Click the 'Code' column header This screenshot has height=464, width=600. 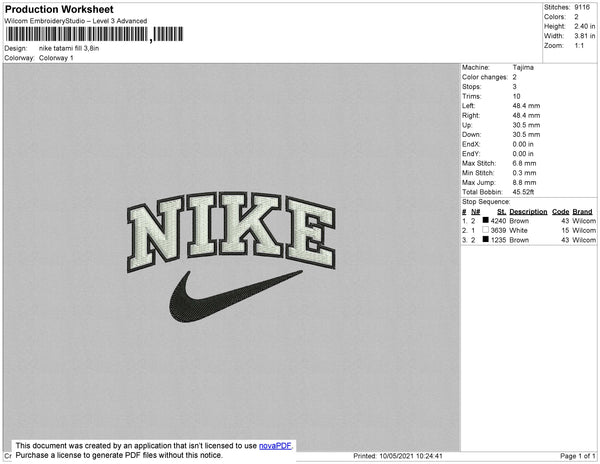coord(561,212)
